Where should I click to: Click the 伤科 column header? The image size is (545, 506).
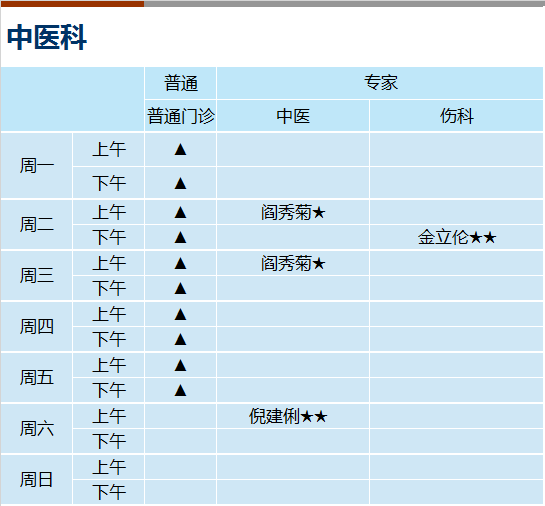(456, 116)
